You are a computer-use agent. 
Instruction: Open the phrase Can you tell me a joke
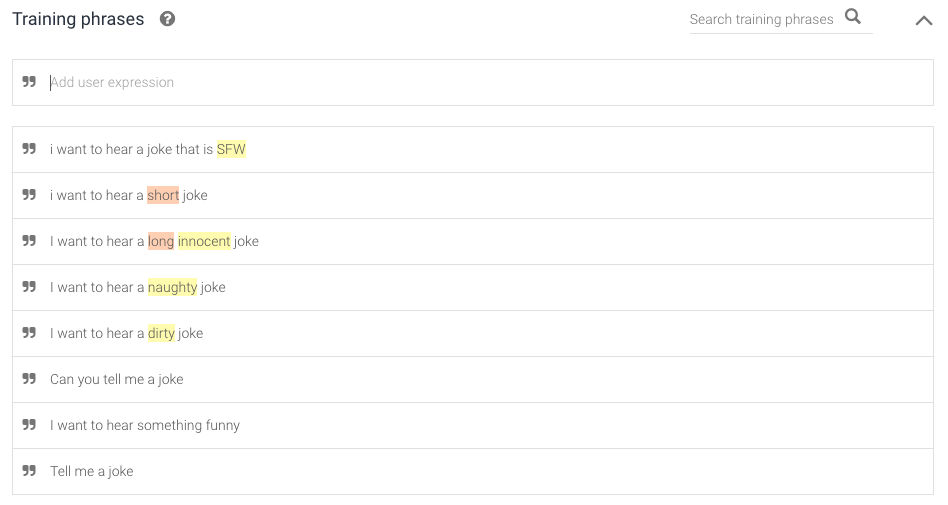[x=473, y=379]
